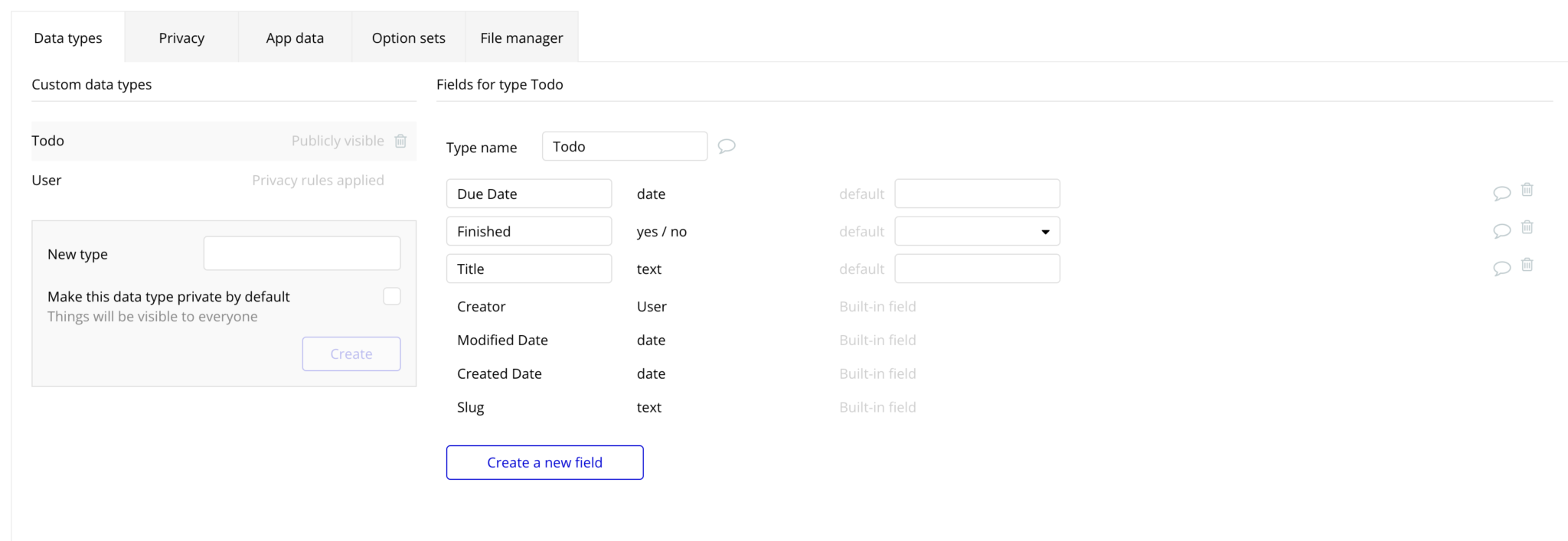
Task: Switch to the Privacy tab
Action: click(x=181, y=38)
